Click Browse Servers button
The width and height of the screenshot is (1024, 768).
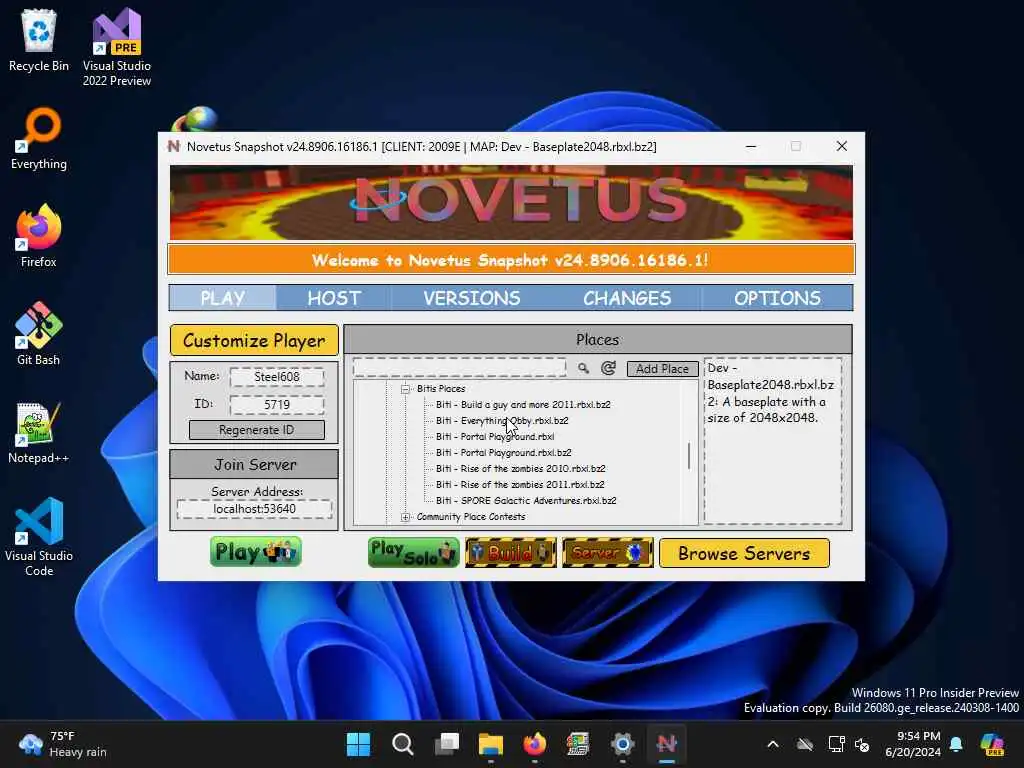[744, 553]
